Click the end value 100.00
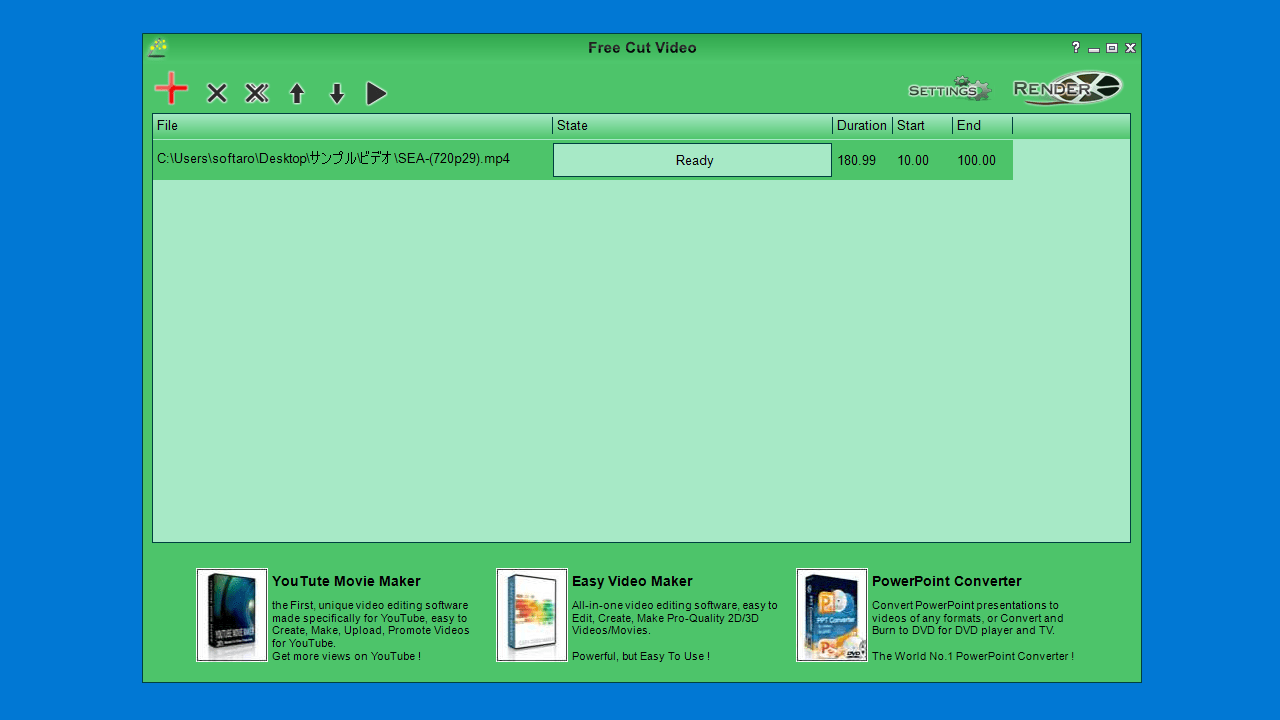 coord(977,161)
